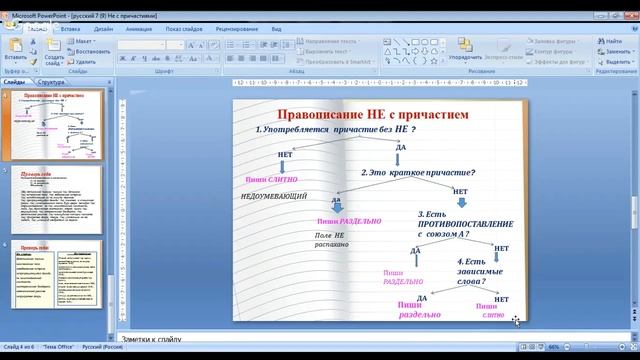Toggle Bold (Ж) formatting

(122, 59)
